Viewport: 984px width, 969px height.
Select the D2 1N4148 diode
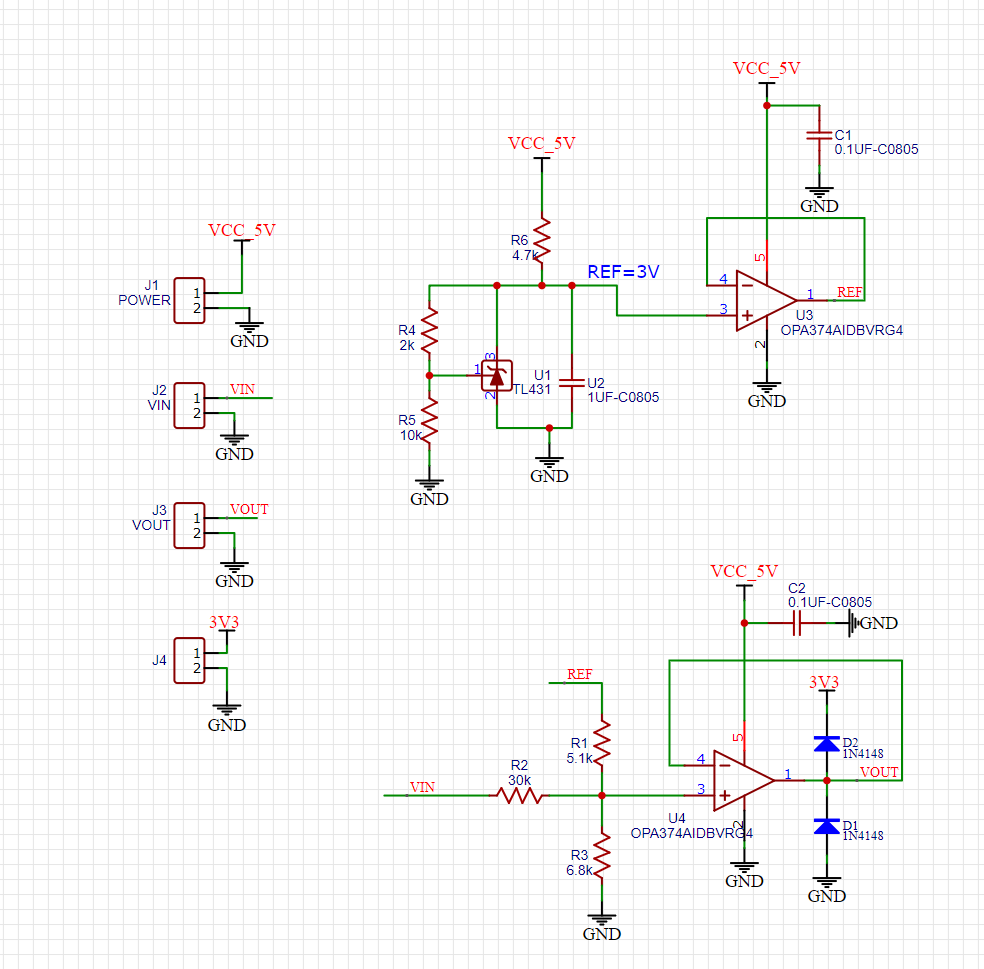pos(826,743)
